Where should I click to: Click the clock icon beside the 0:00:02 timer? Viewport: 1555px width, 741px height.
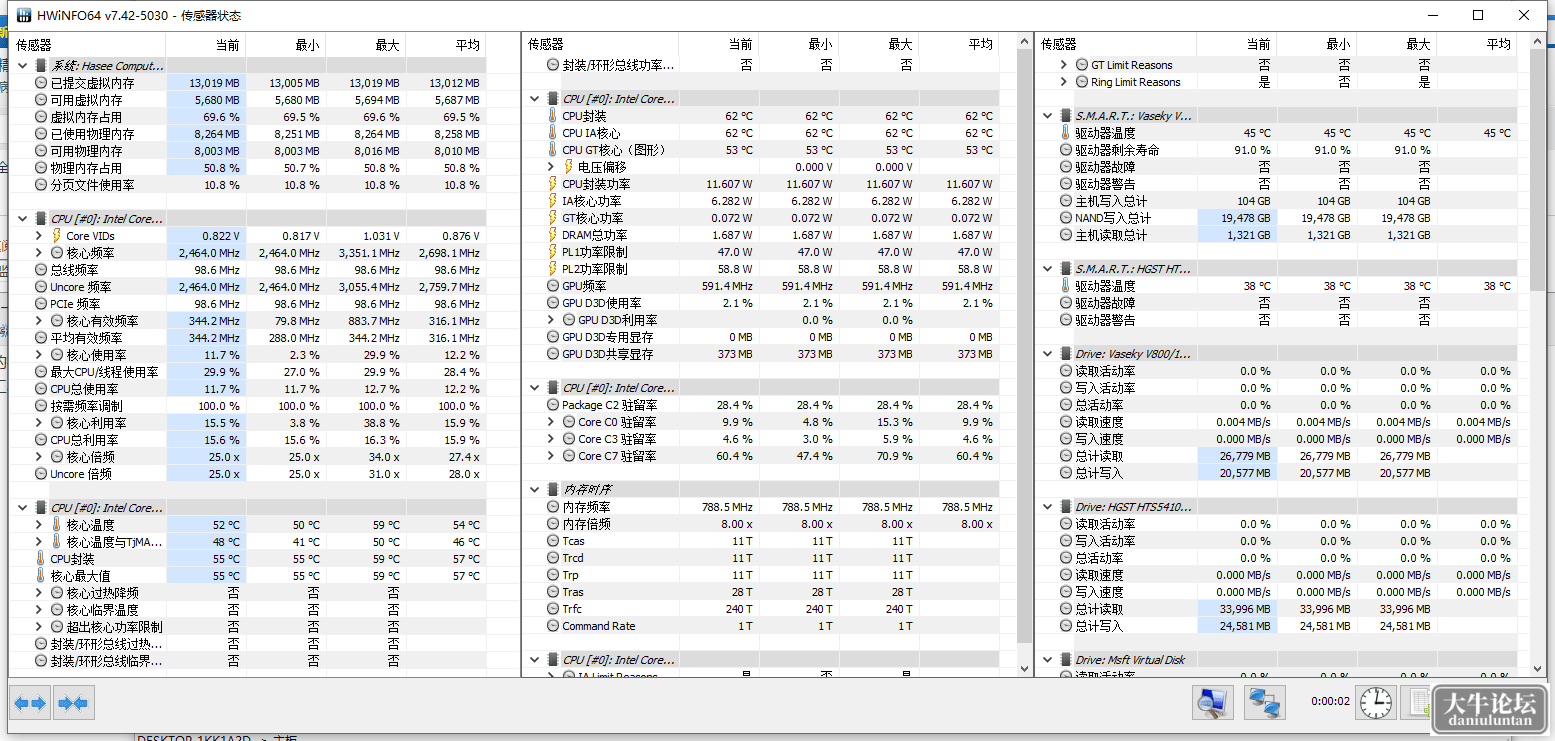click(x=1376, y=702)
